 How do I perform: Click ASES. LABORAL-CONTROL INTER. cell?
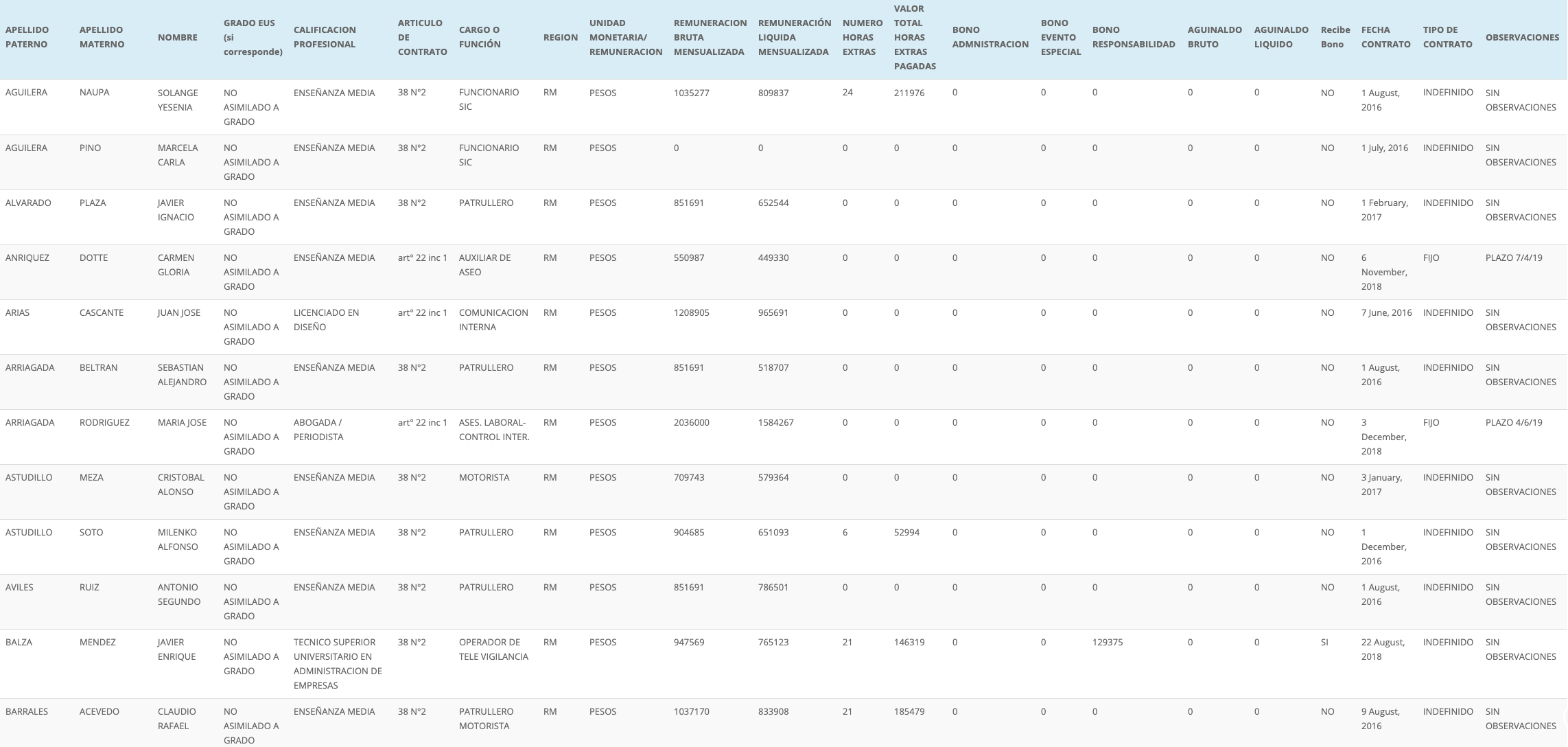[494, 430]
